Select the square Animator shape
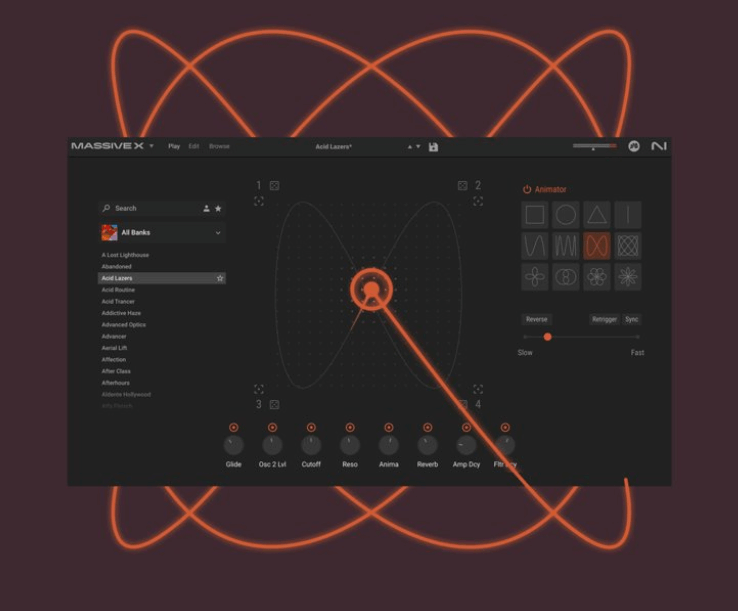Viewport: 738px width, 611px height. [x=535, y=215]
